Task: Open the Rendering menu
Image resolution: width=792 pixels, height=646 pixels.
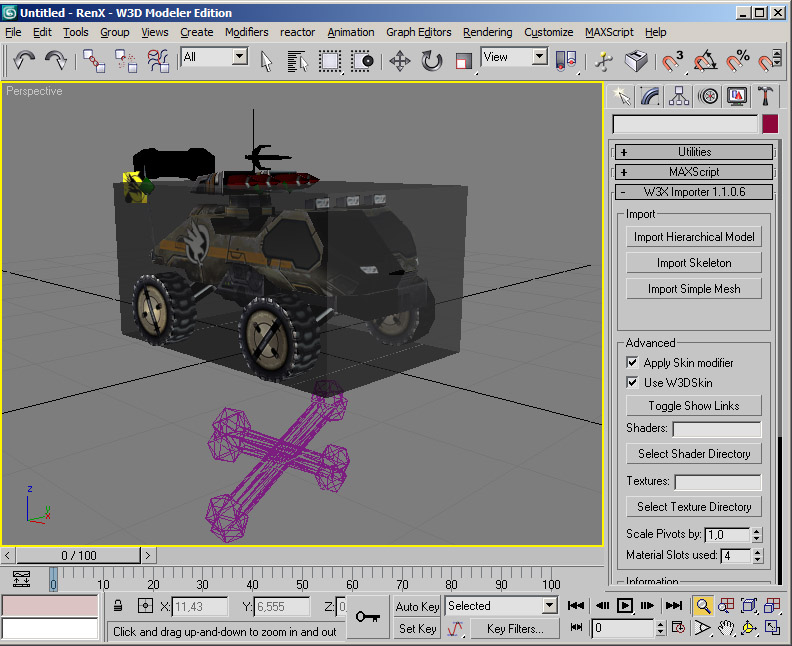Action: 487,32
